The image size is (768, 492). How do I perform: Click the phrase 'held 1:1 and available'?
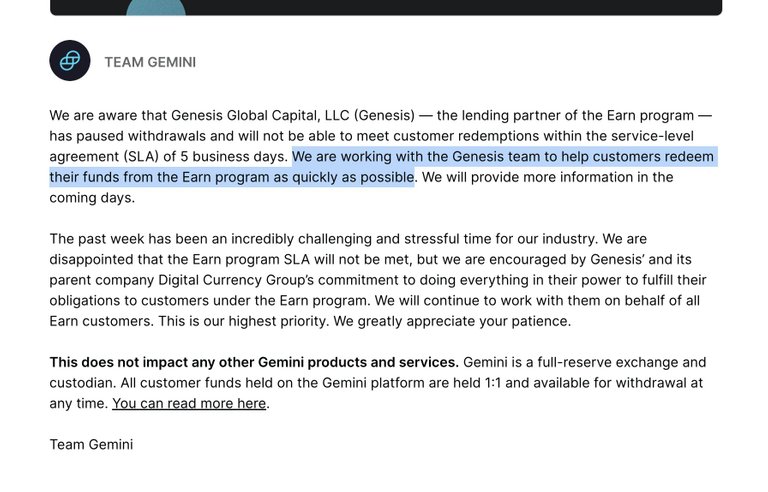point(506,383)
